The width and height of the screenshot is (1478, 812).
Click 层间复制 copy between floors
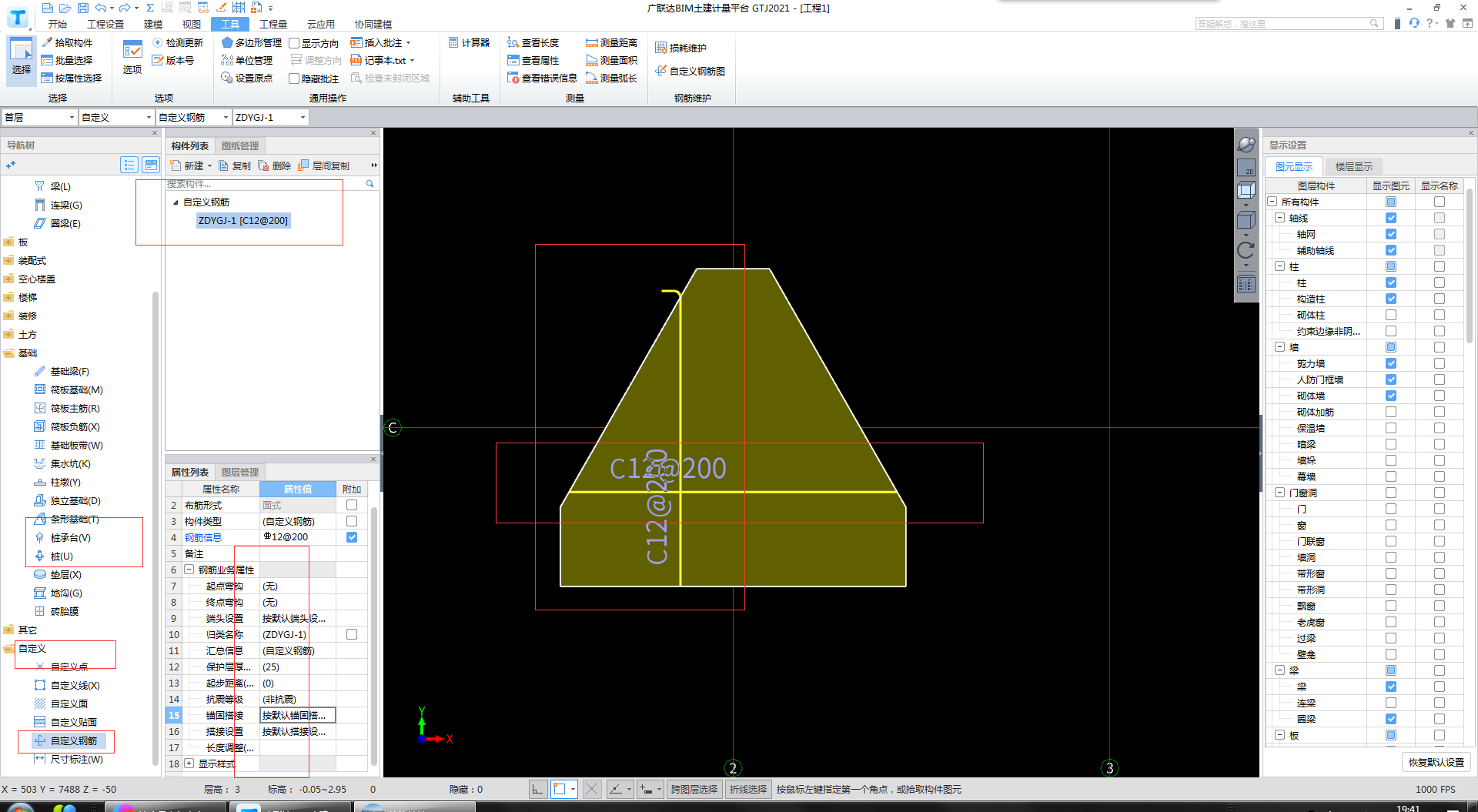[x=324, y=165]
